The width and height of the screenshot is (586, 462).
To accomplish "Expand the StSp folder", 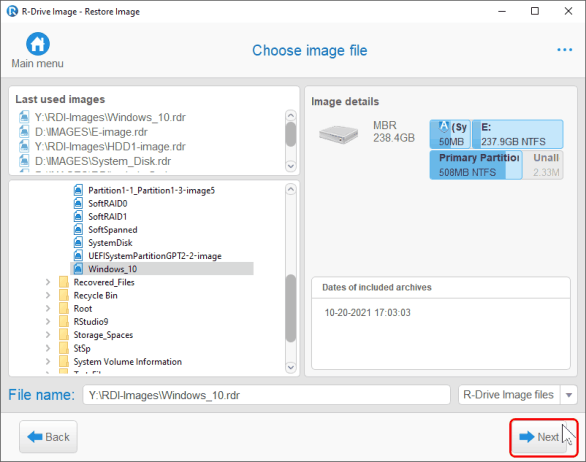I will [x=48, y=348].
